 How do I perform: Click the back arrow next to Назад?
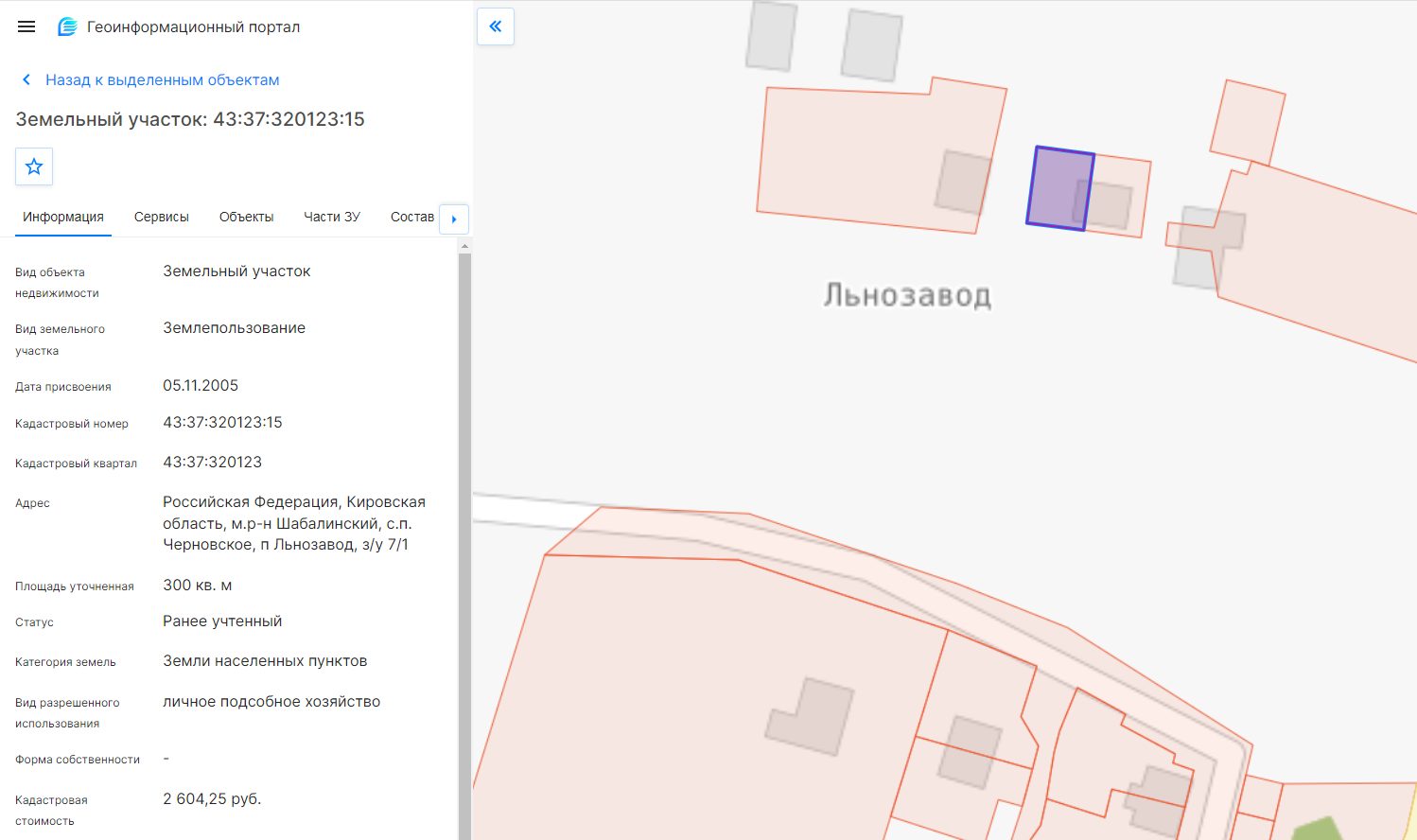[26, 80]
